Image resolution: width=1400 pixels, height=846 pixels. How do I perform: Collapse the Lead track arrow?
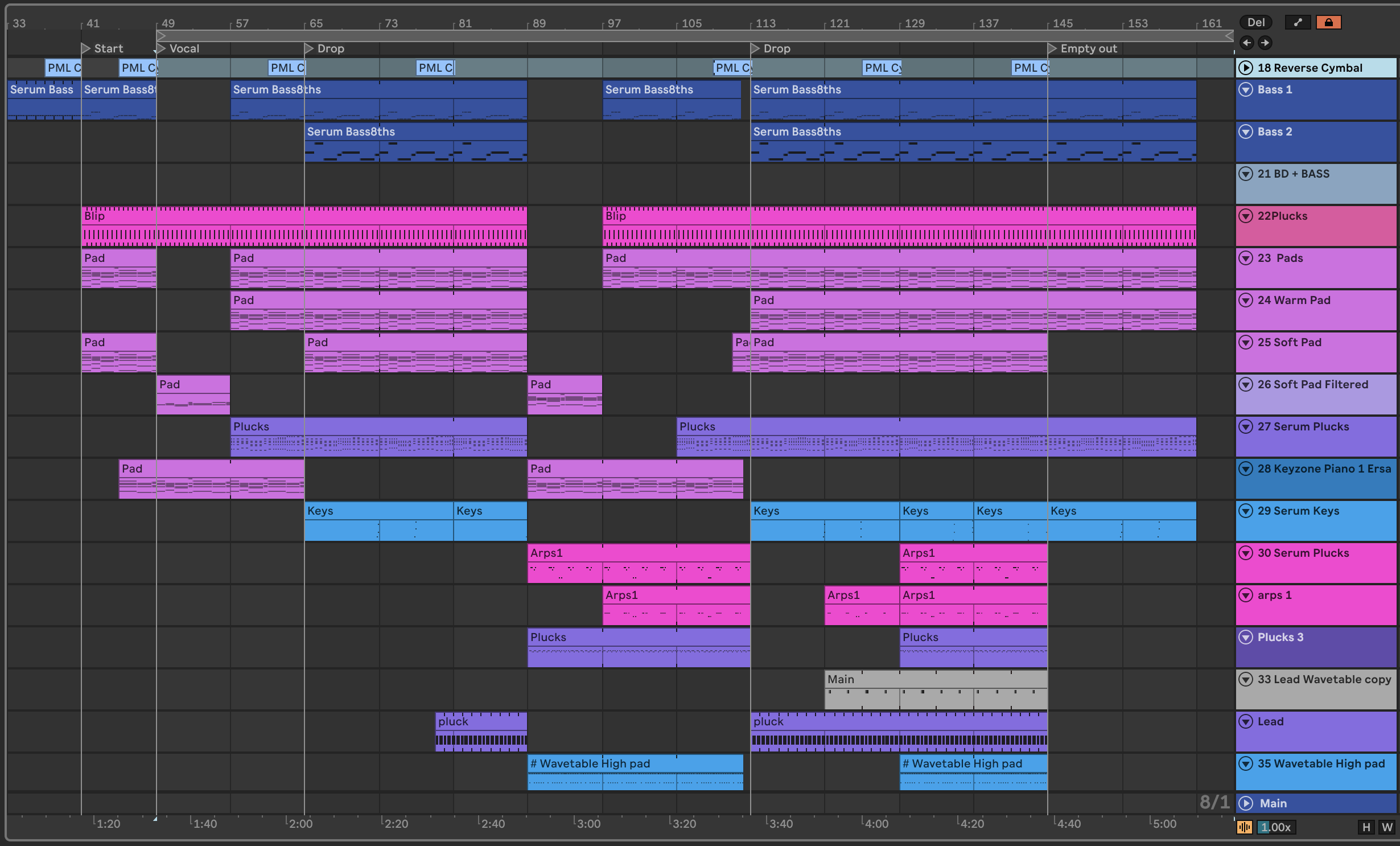click(1246, 721)
